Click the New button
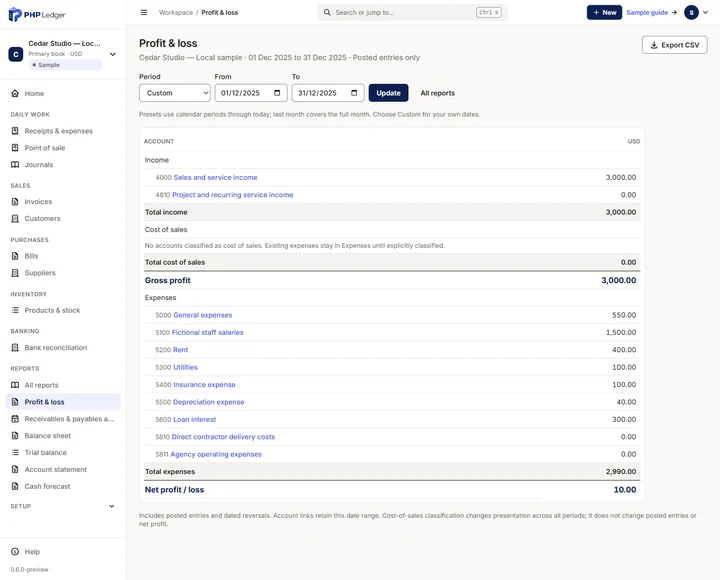The image size is (720, 580). point(604,12)
